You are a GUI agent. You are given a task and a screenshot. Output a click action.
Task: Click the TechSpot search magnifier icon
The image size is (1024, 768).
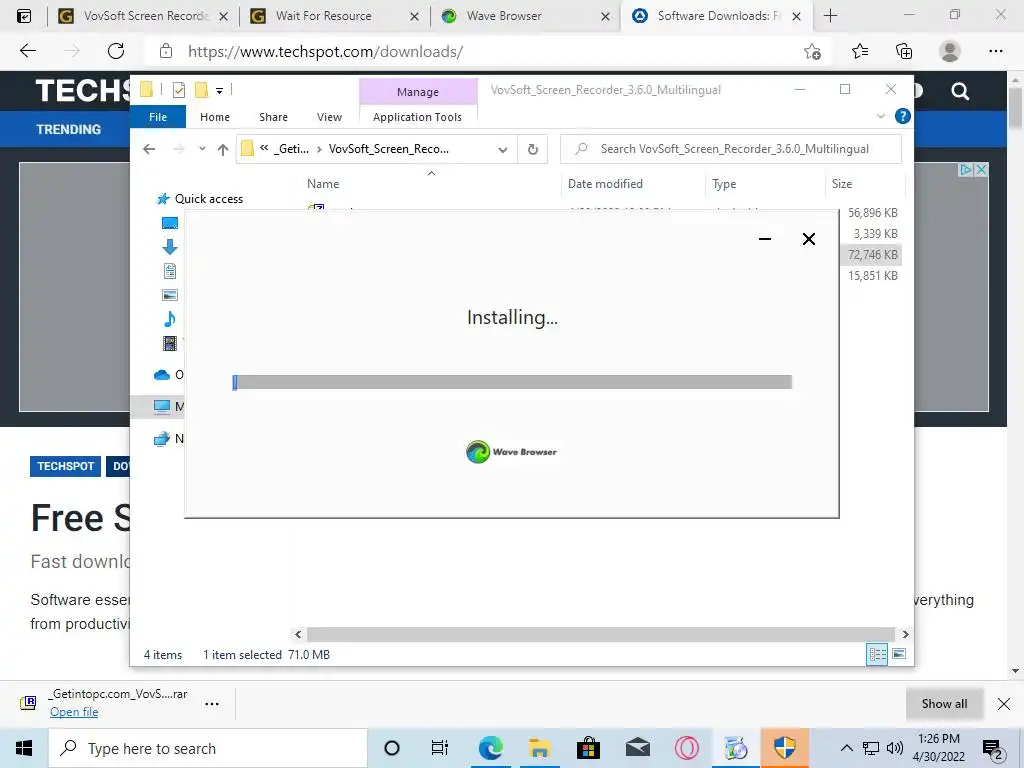click(960, 91)
